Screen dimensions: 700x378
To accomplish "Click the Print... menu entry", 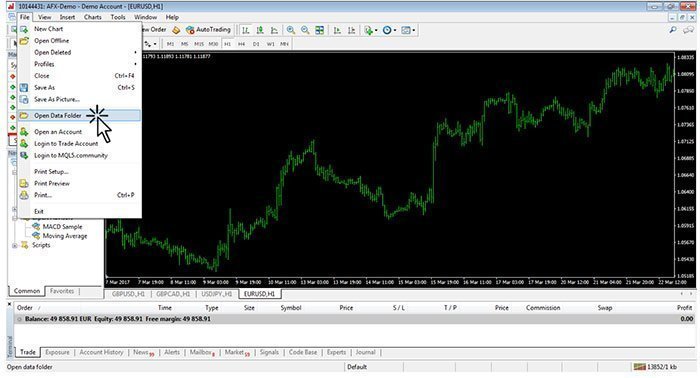I will [x=79, y=195].
